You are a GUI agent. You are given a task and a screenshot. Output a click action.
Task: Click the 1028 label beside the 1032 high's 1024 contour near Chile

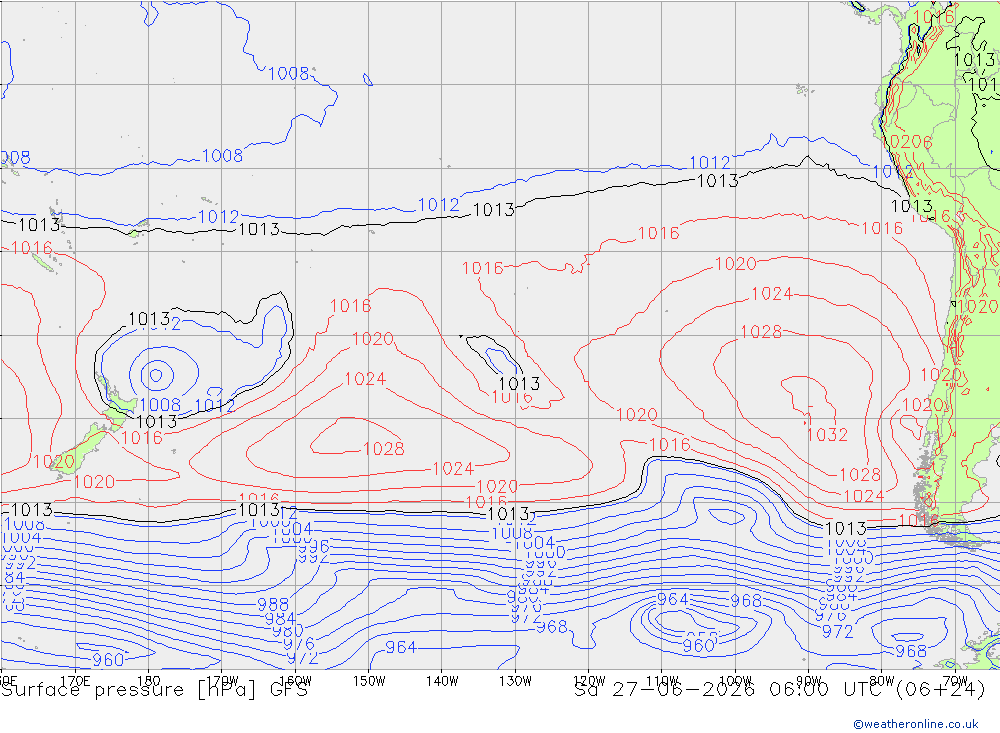860,475
